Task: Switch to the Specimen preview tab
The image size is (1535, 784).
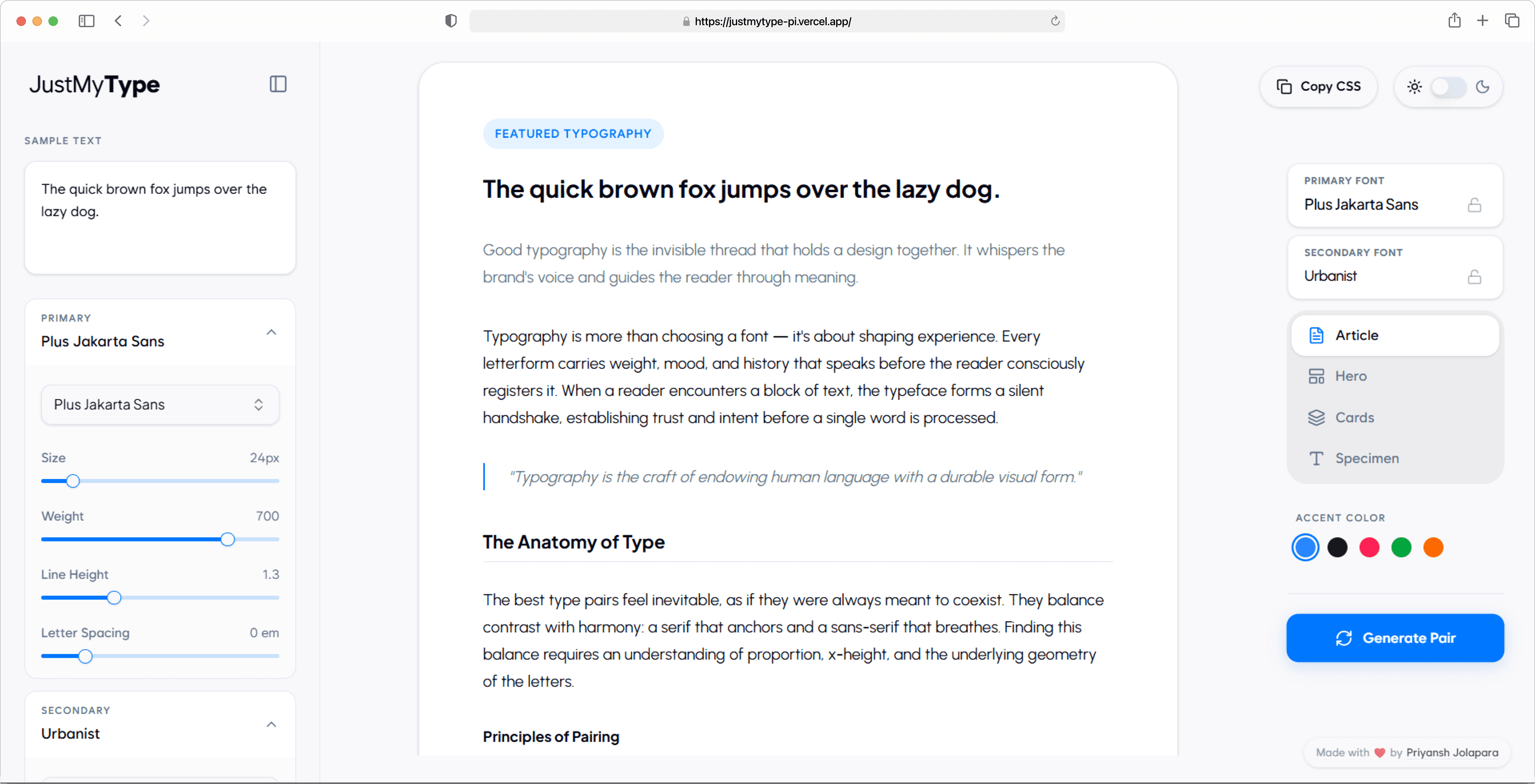Action: [x=1366, y=458]
